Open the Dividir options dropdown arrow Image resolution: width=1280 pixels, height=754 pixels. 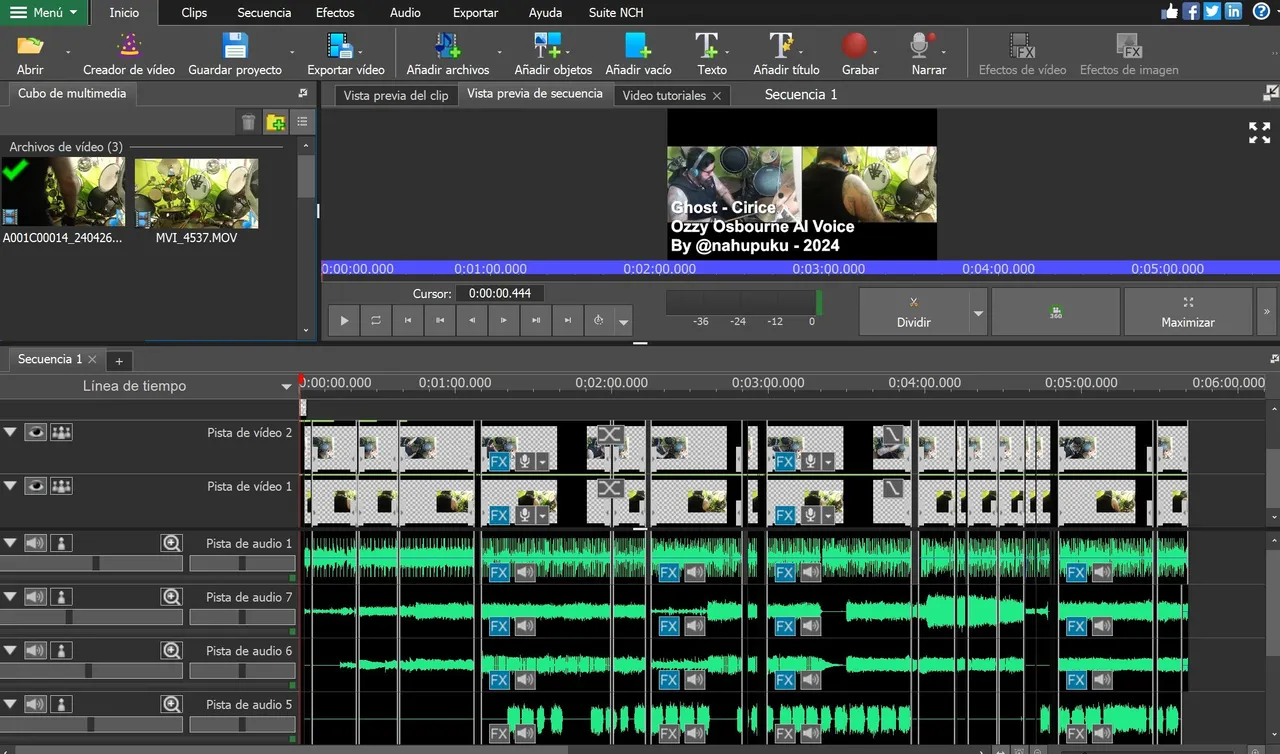(978, 313)
